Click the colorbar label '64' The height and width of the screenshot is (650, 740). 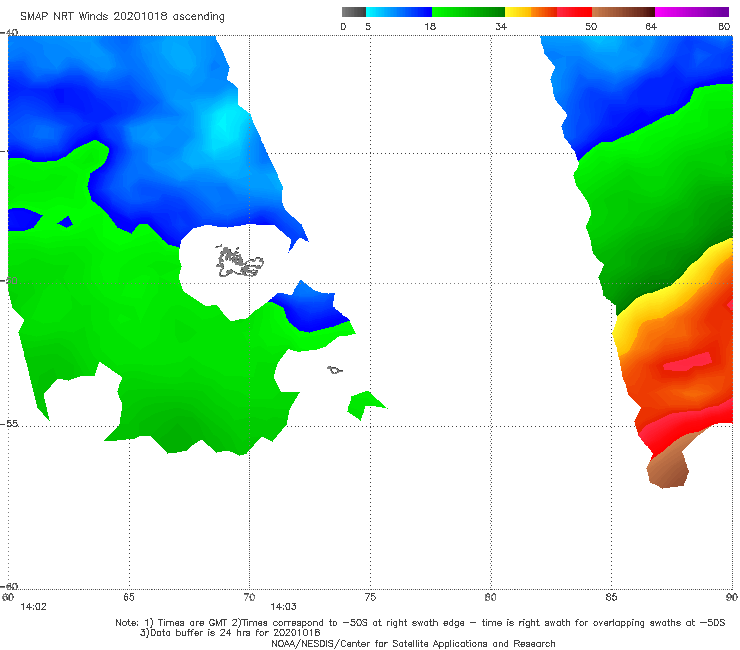[651, 26]
